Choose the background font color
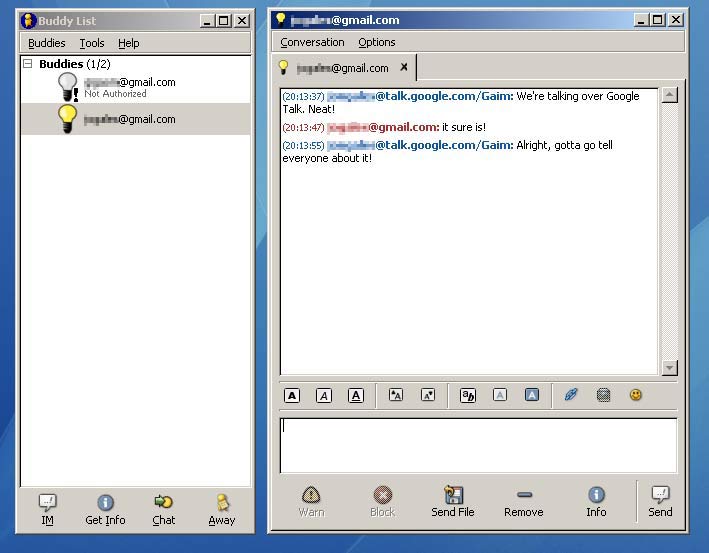Screen dimensions: 709x553 pos(532,395)
